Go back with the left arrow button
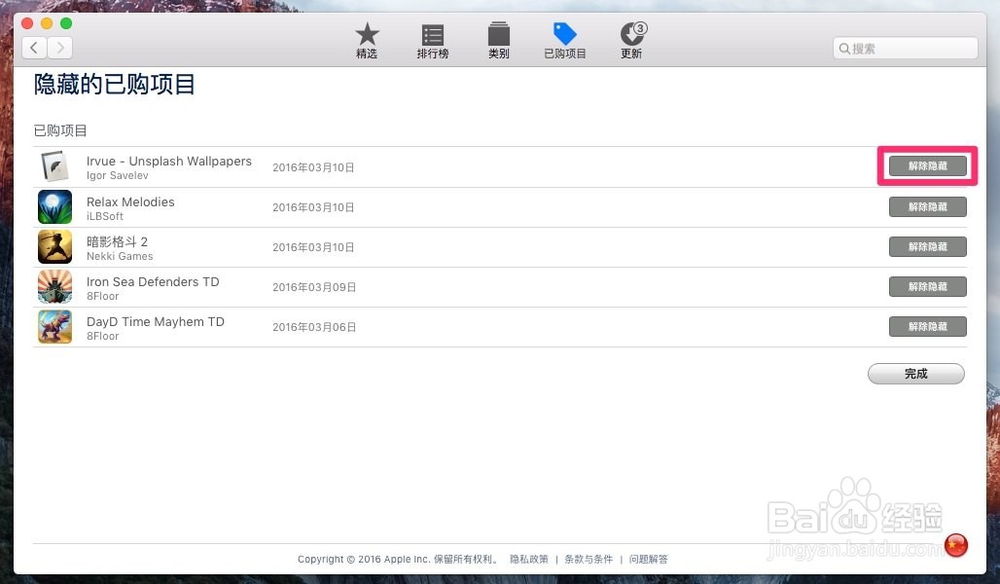The image size is (1000, 584). point(34,47)
